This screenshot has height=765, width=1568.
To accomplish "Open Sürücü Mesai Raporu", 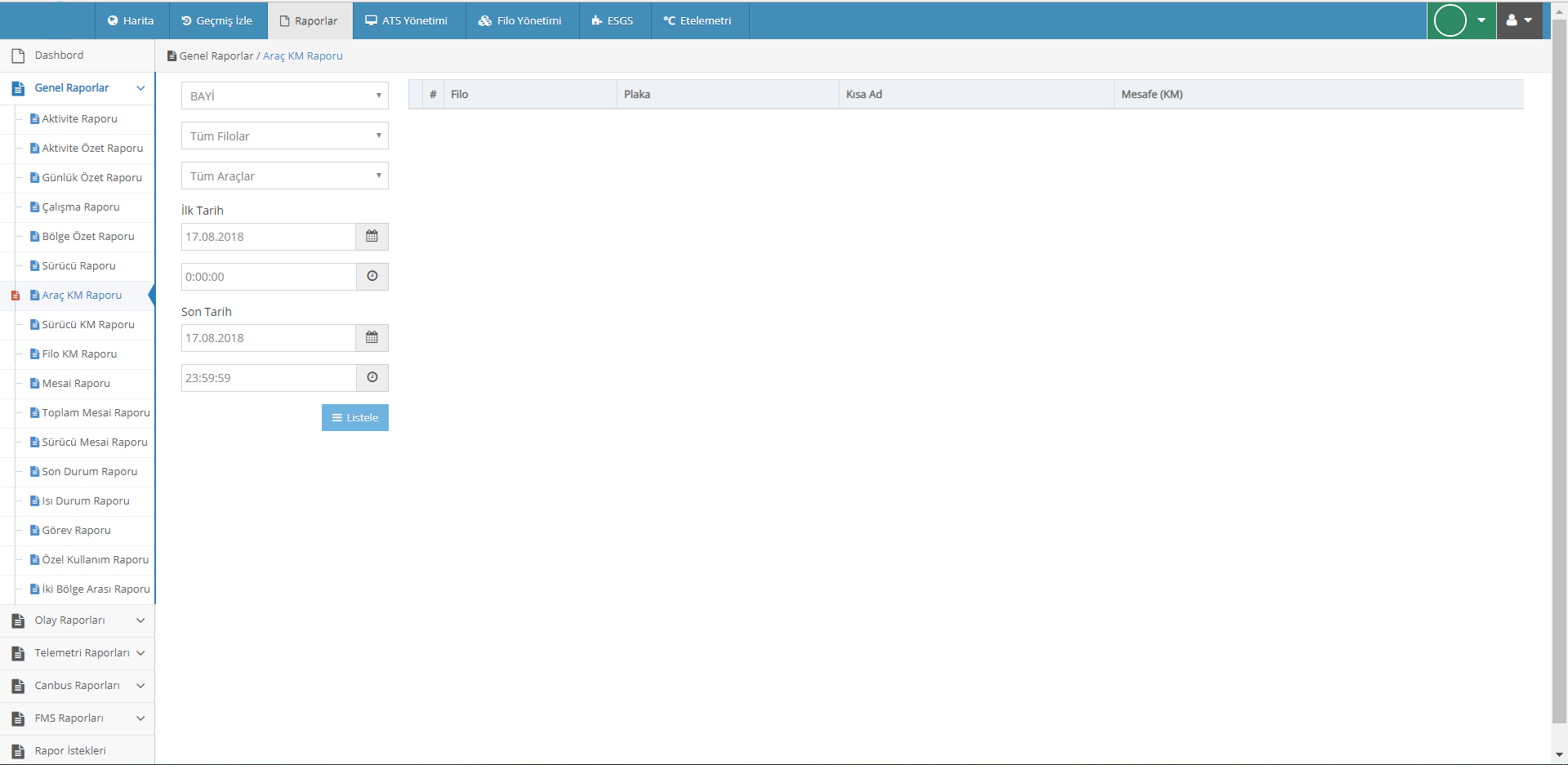I will click(95, 443).
